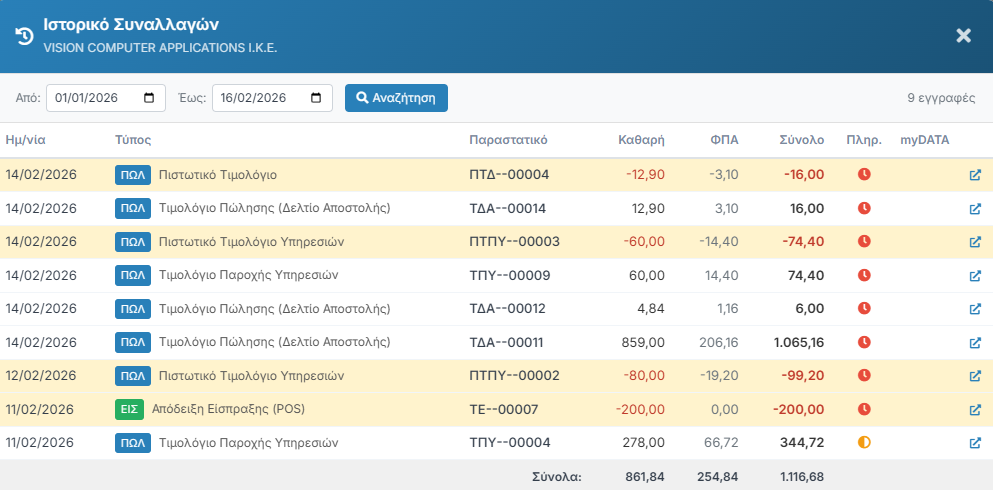Click payment status clock for ΤΔΑ--00011
This screenshot has width=993, height=490.
[x=865, y=343]
